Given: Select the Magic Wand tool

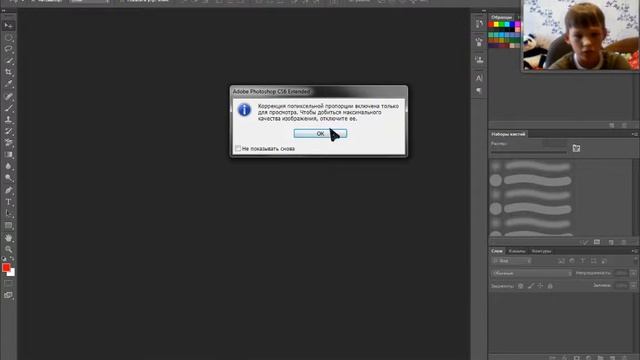Looking at the screenshot, I should click(x=8, y=61).
